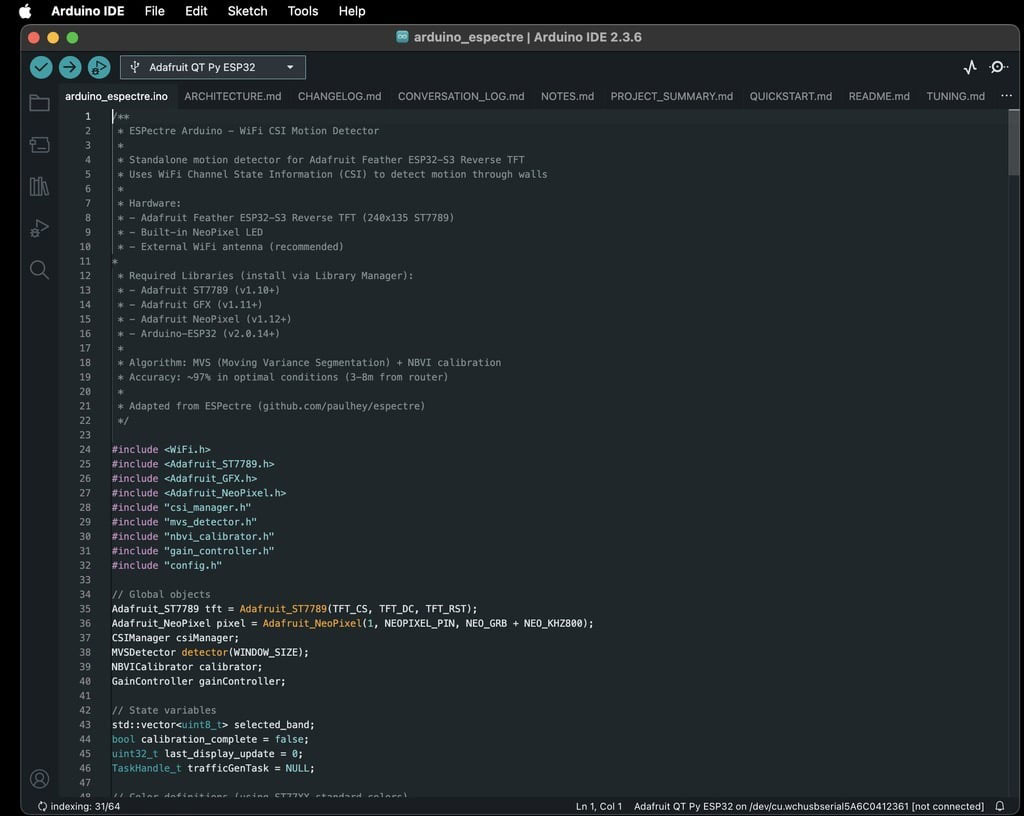Click the '#include <WiFi.h>' line
The height and width of the screenshot is (816, 1024).
[161, 449]
